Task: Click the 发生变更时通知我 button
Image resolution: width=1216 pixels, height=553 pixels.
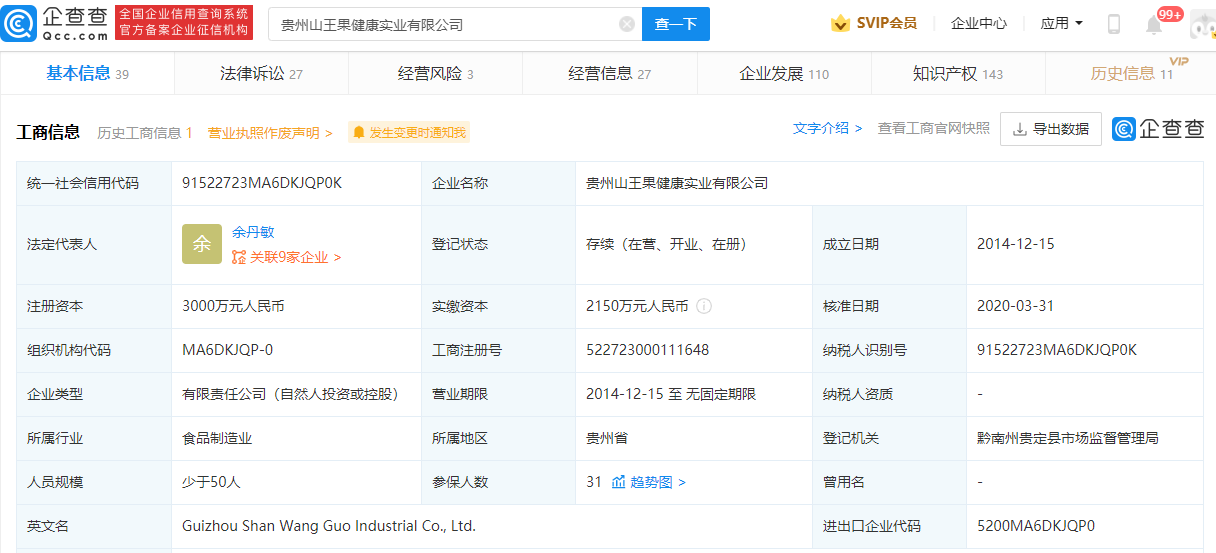Action: click(x=408, y=132)
